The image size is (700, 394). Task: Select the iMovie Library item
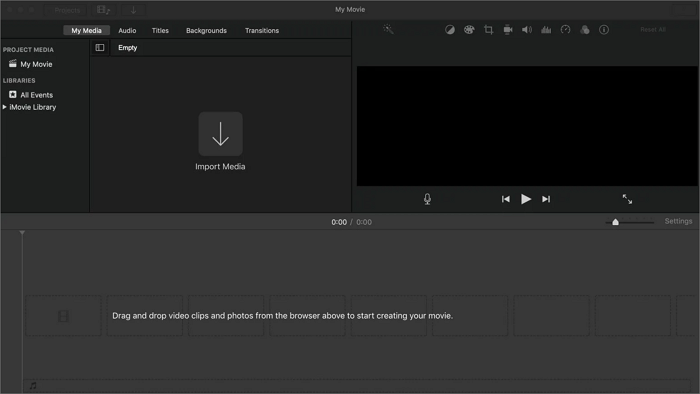point(33,107)
